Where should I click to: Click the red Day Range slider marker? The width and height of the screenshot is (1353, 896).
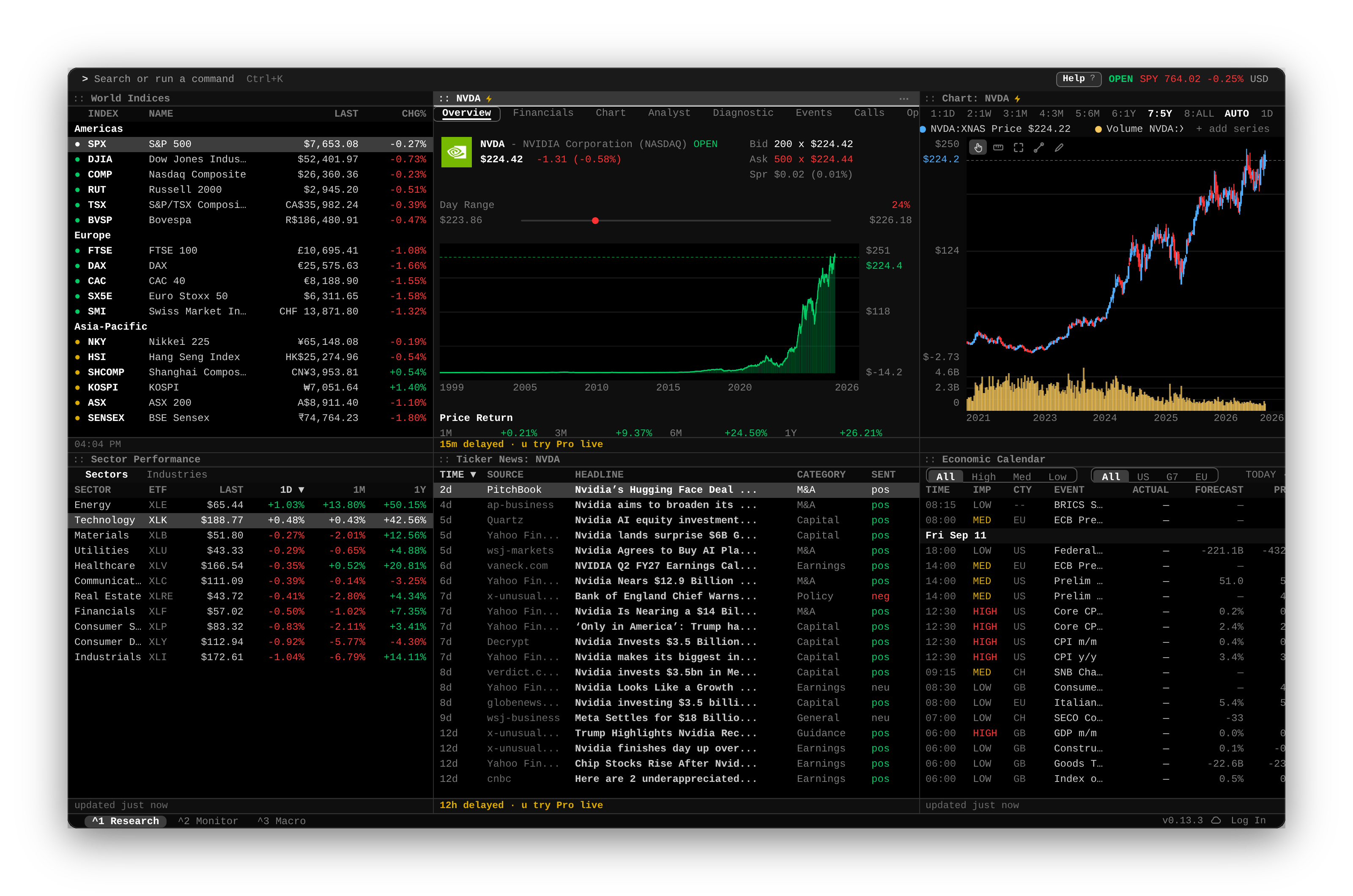pos(595,221)
